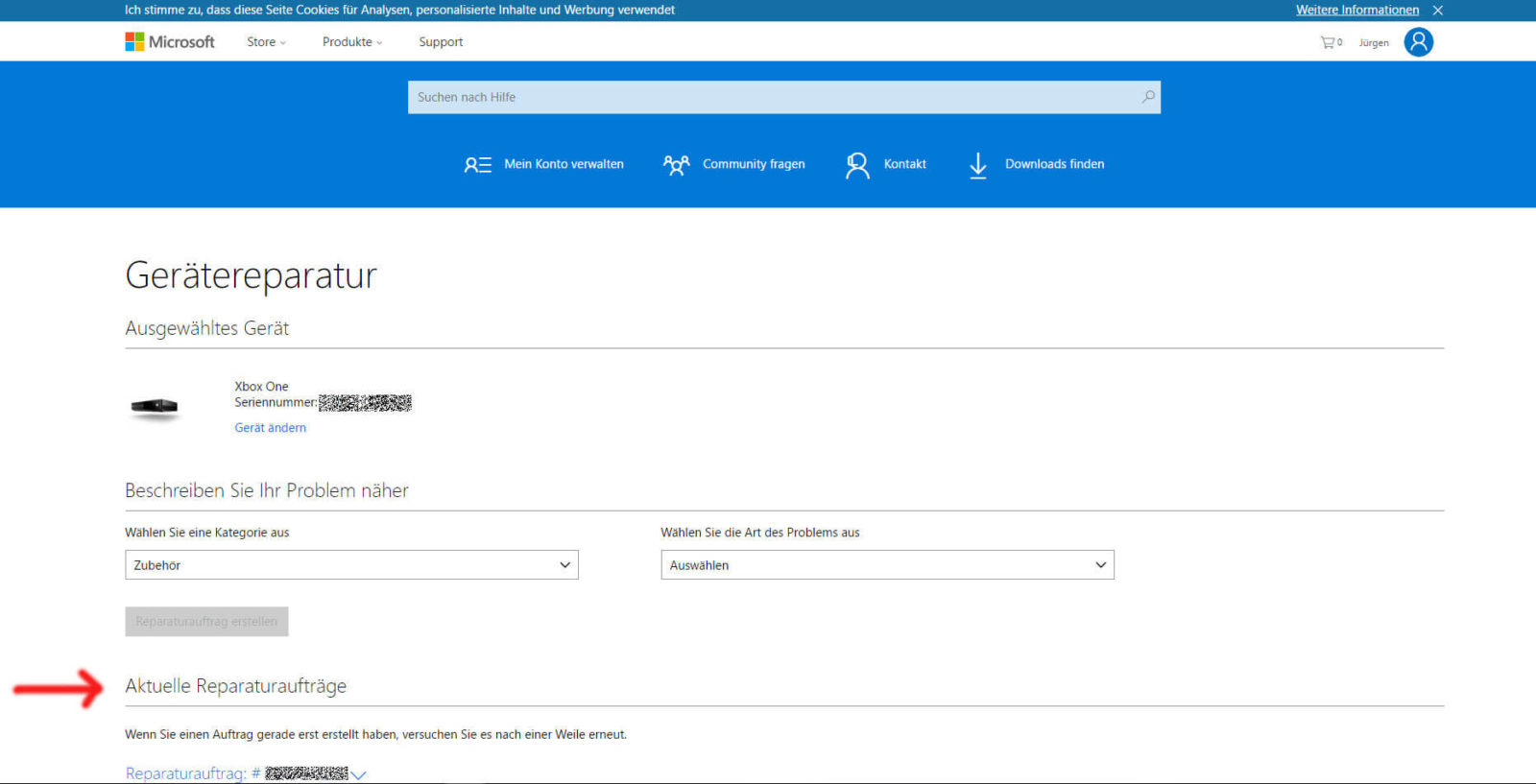
Task: Click the Mein Konto verwalten icon
Action: 478,165
